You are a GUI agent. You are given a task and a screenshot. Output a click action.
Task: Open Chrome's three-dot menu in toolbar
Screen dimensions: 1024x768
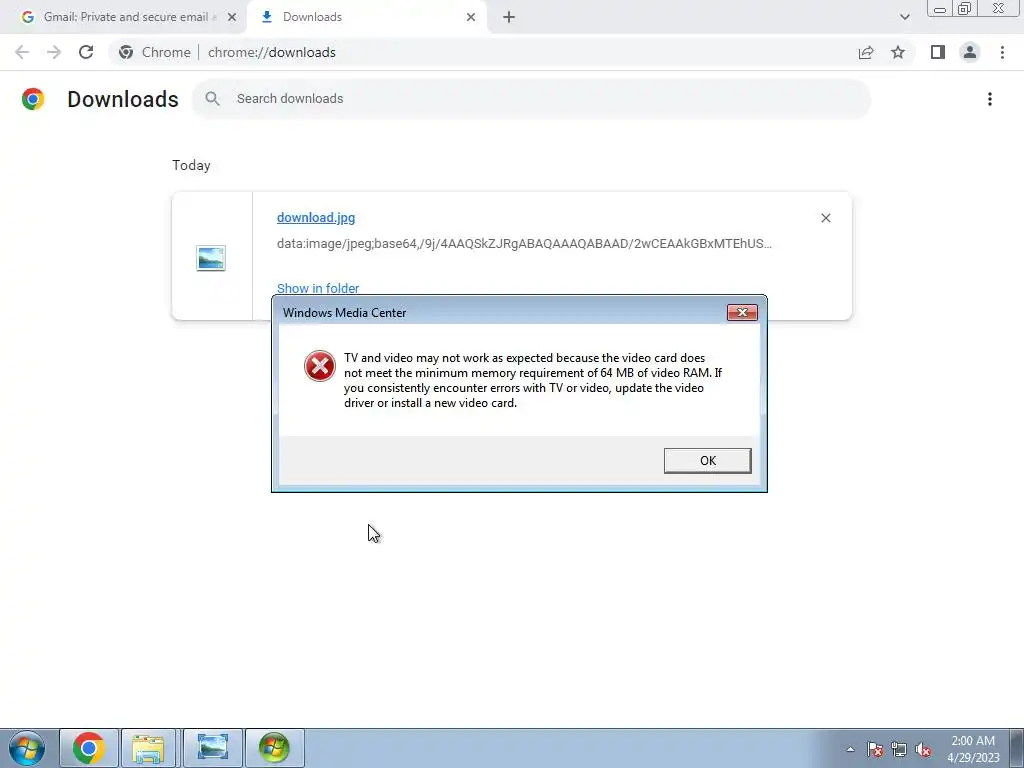pyautogui.click(x=1002, y=52)
